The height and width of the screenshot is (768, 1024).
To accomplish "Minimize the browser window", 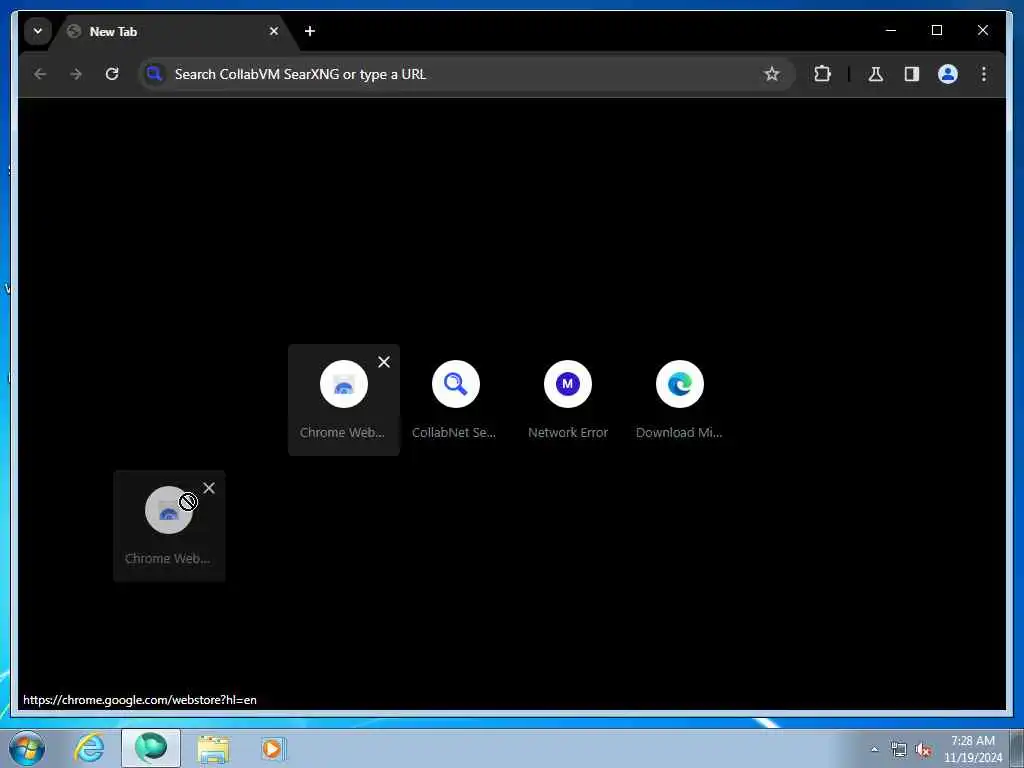I will click(x=891, y=30).
